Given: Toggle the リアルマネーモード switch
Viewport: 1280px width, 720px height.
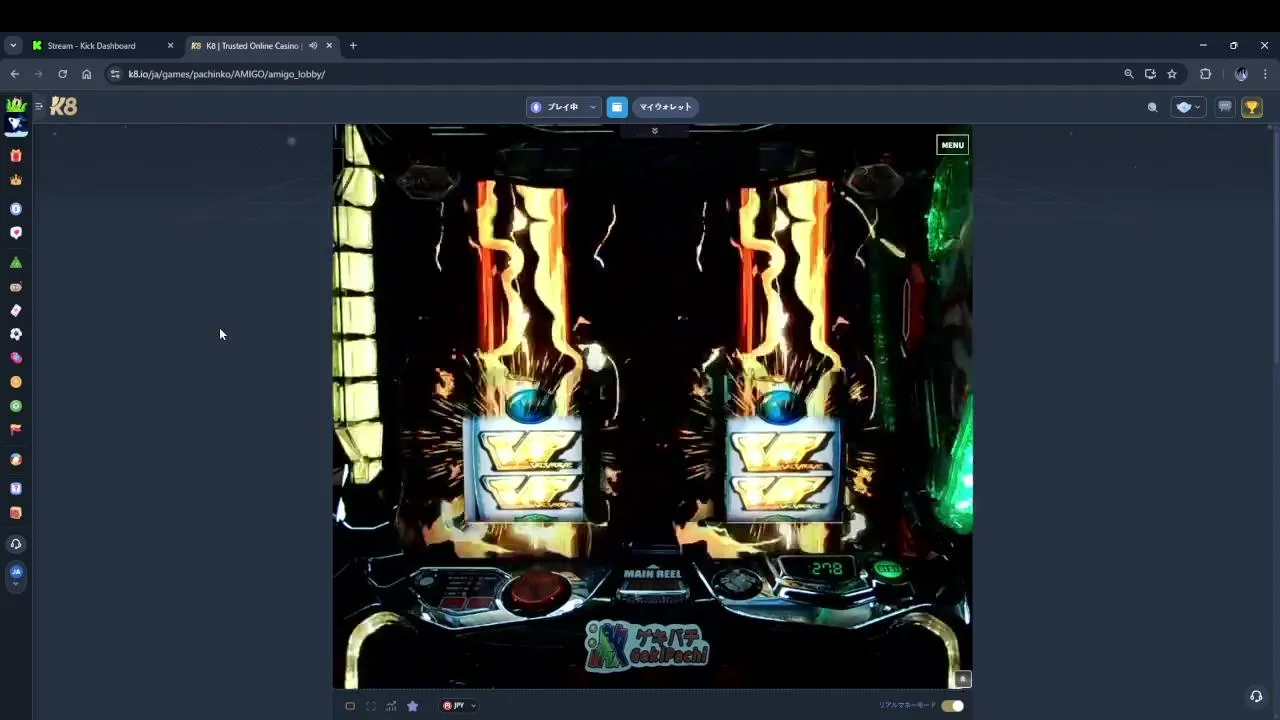Looking at the screenshot, I should (x=952, y=706).
